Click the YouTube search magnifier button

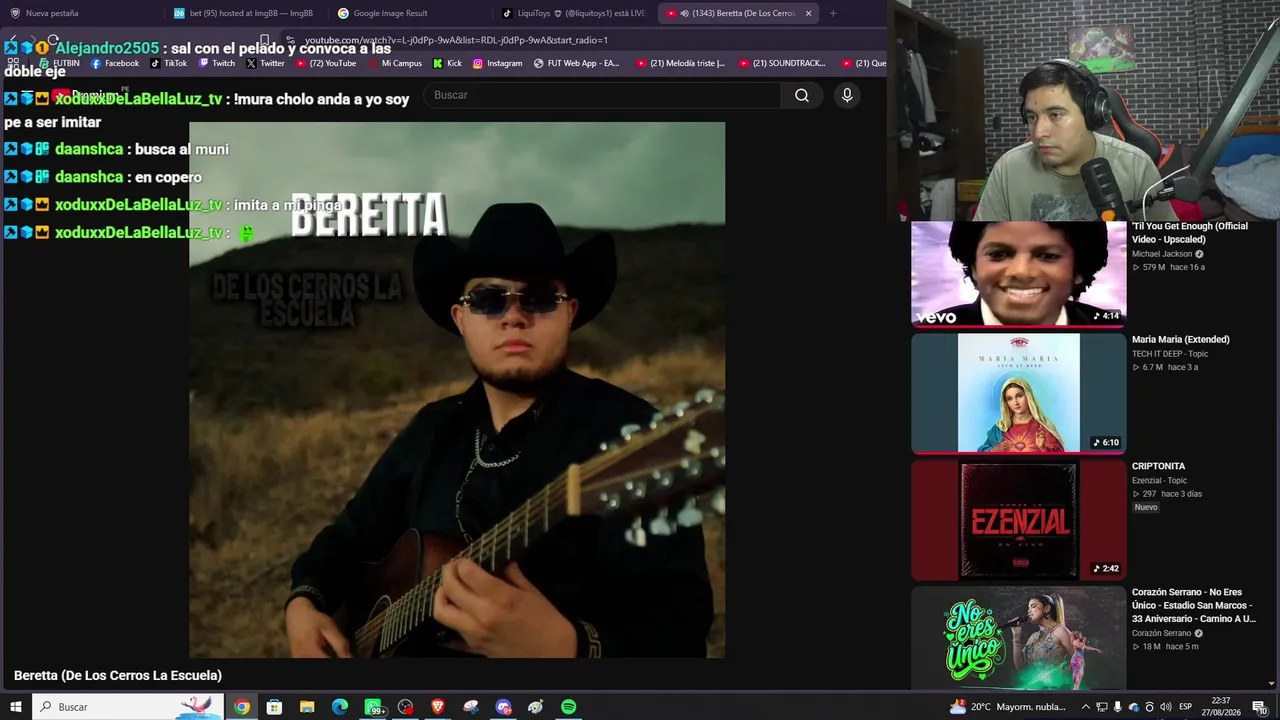pyautogui.click(x=802, y=95)
